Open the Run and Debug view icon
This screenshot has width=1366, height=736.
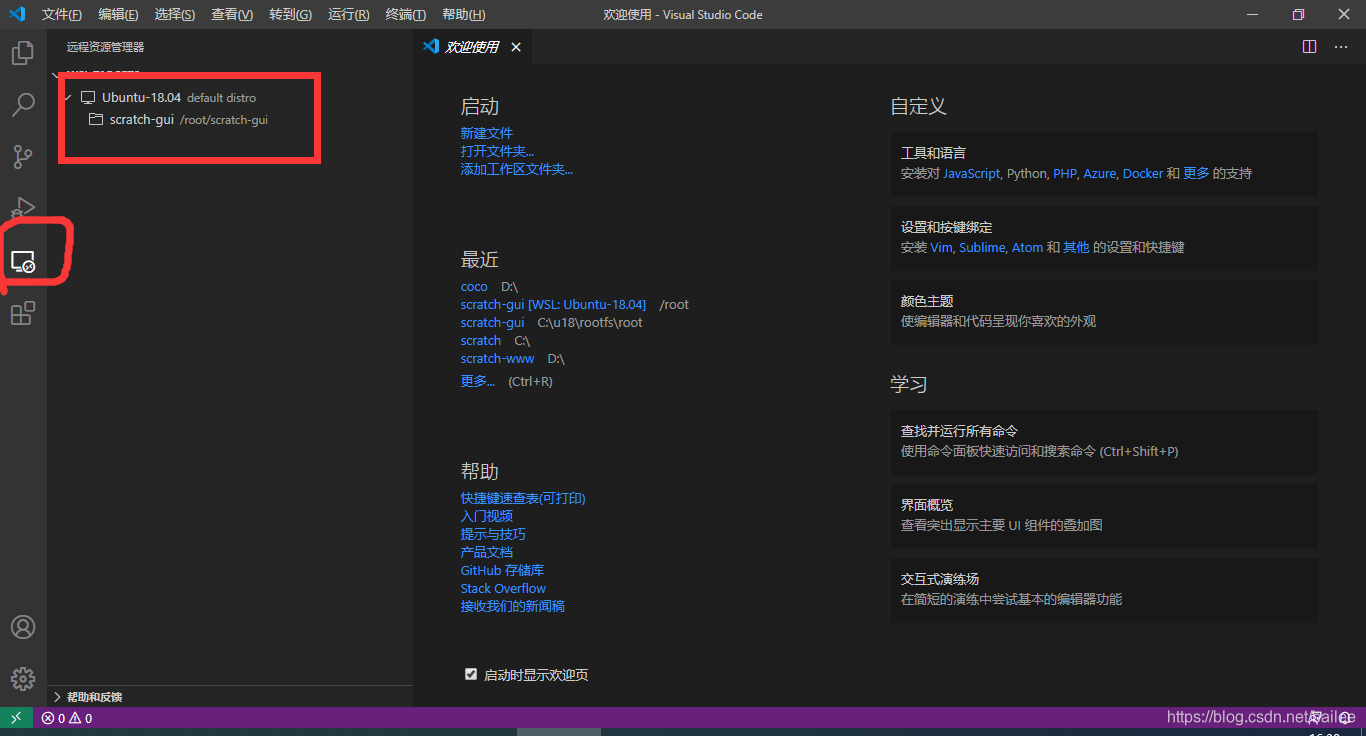23,209
